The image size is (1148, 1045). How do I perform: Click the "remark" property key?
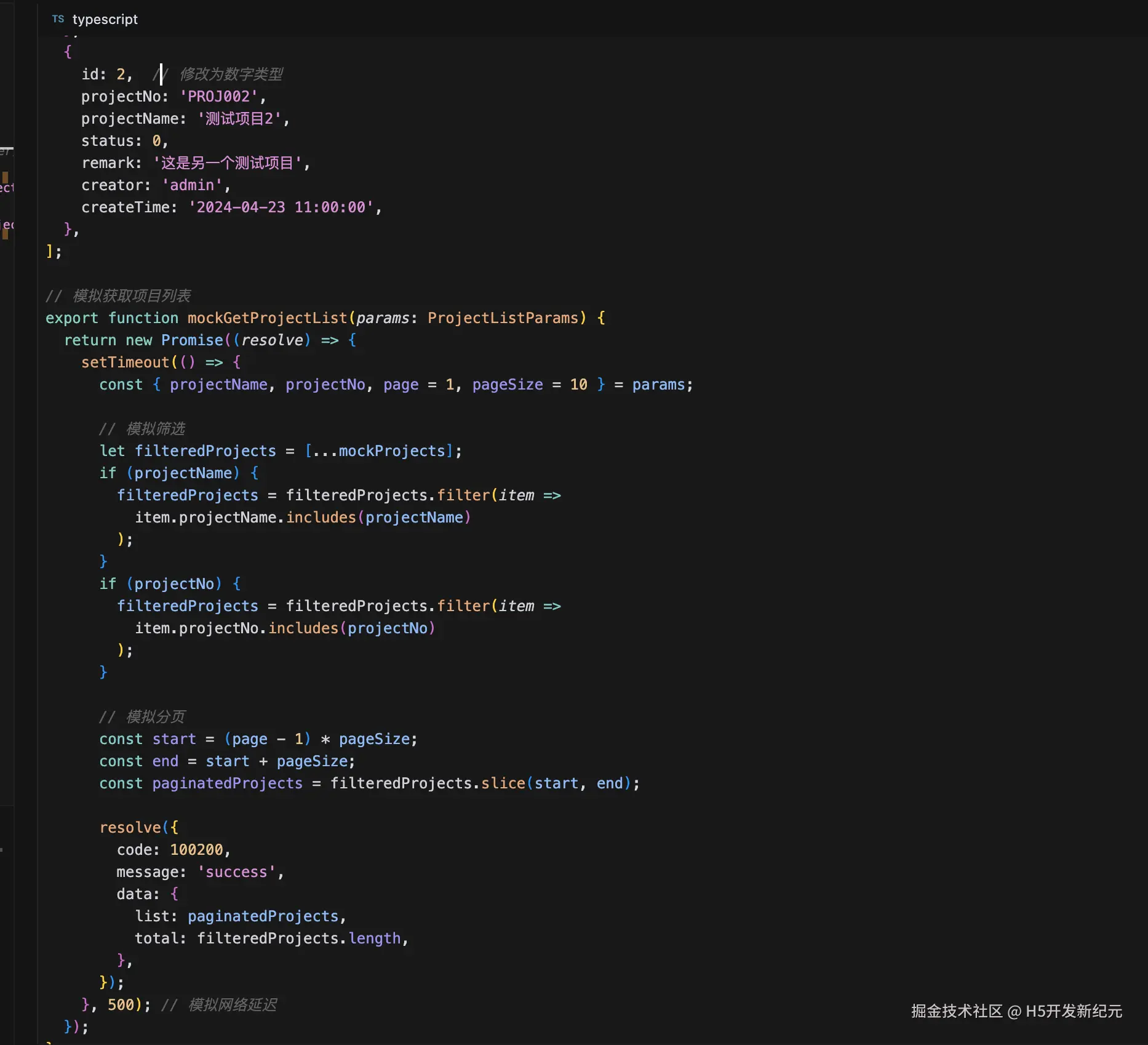click(x=108, y=163)
